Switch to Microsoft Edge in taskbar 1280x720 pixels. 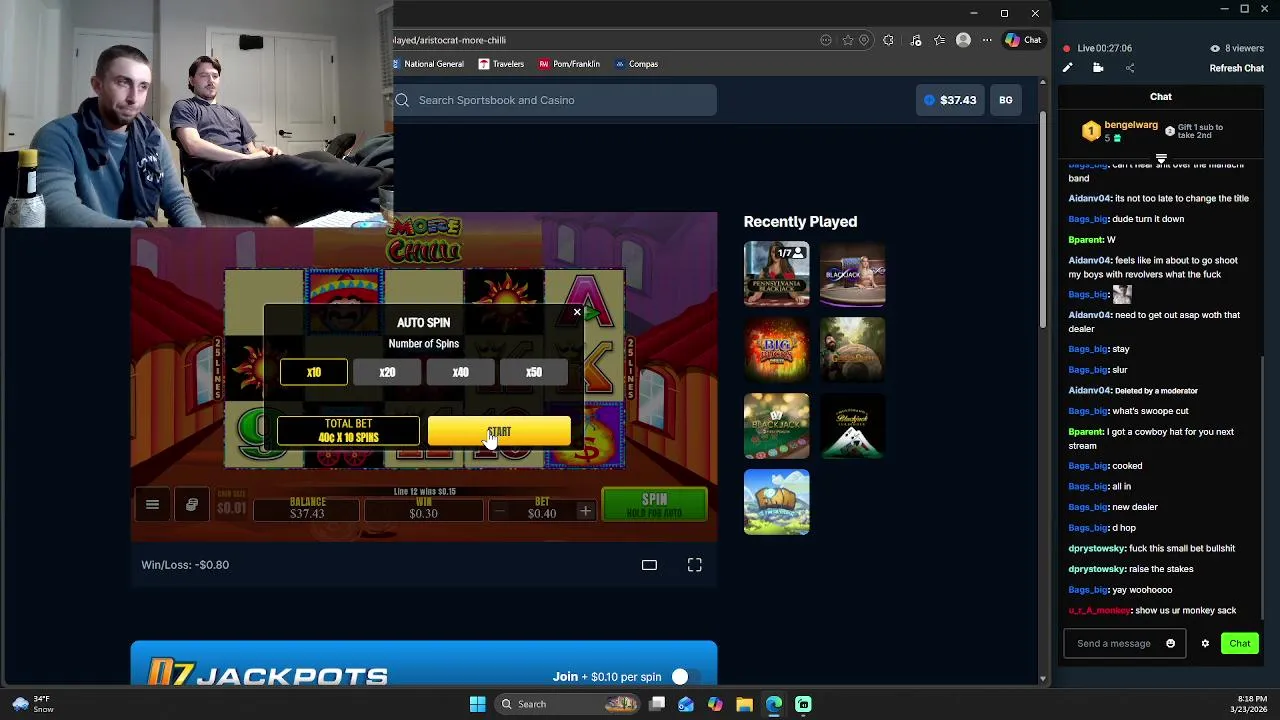click(773, 704)
